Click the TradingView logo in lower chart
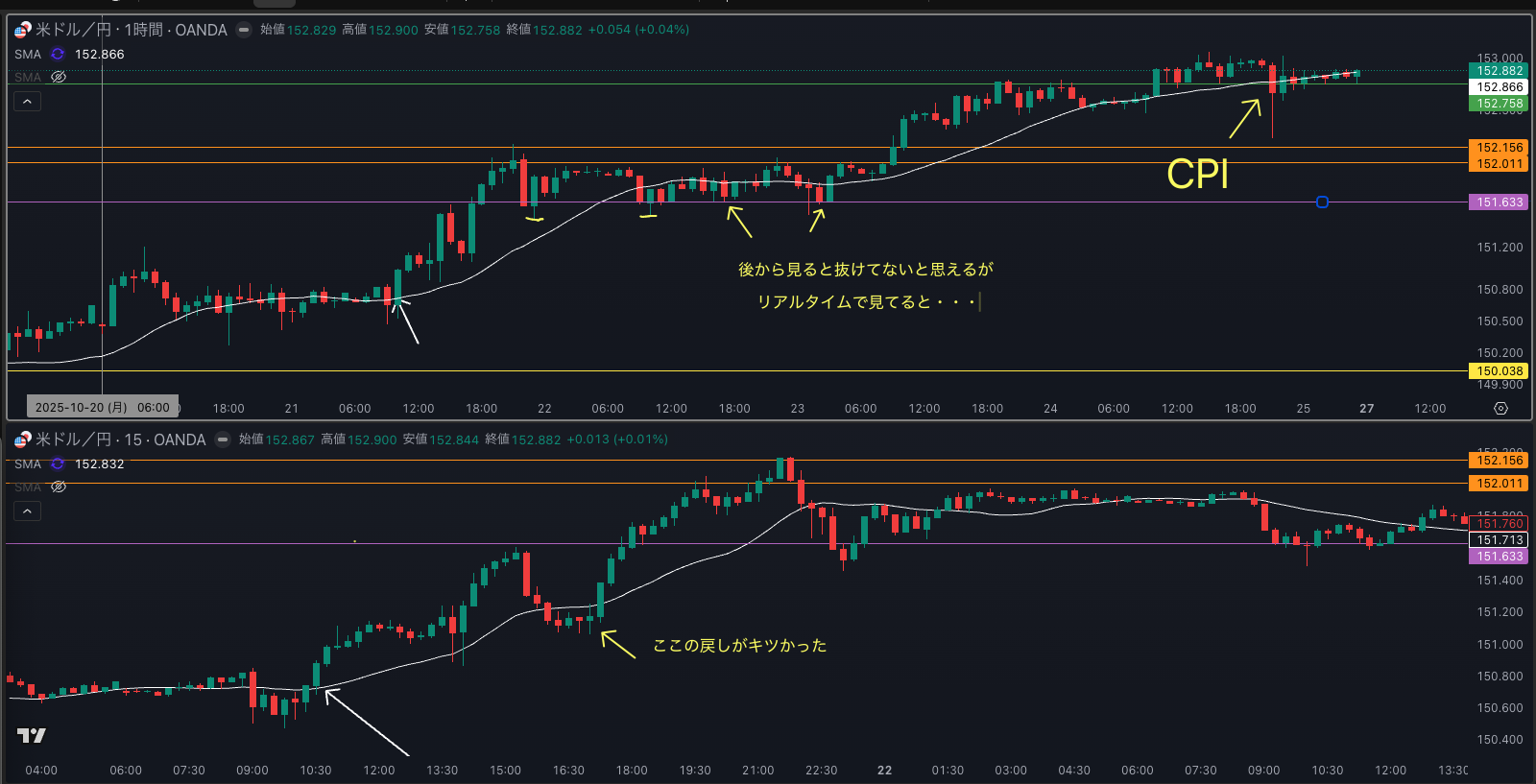 32,735
